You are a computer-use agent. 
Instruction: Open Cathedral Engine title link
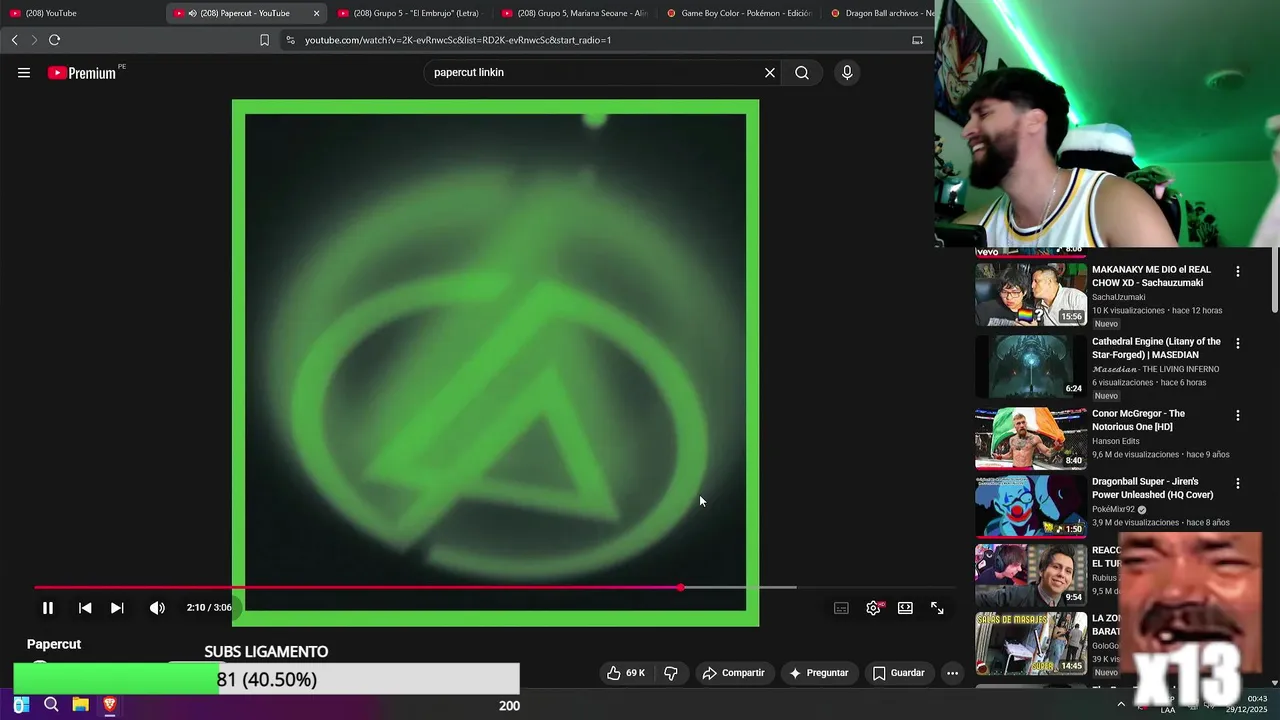[x=1156, y=348]
